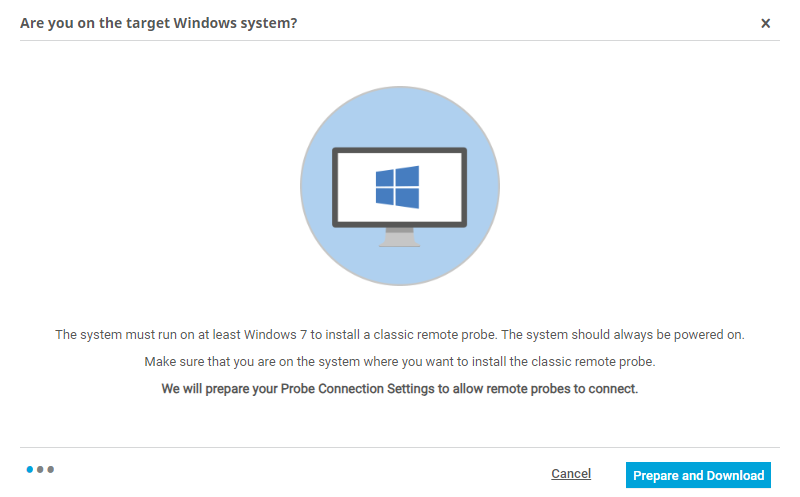Select the last gray step dot
Viewport: 800px width, 497px height.
pyautogui.click(x=51, y=469)
